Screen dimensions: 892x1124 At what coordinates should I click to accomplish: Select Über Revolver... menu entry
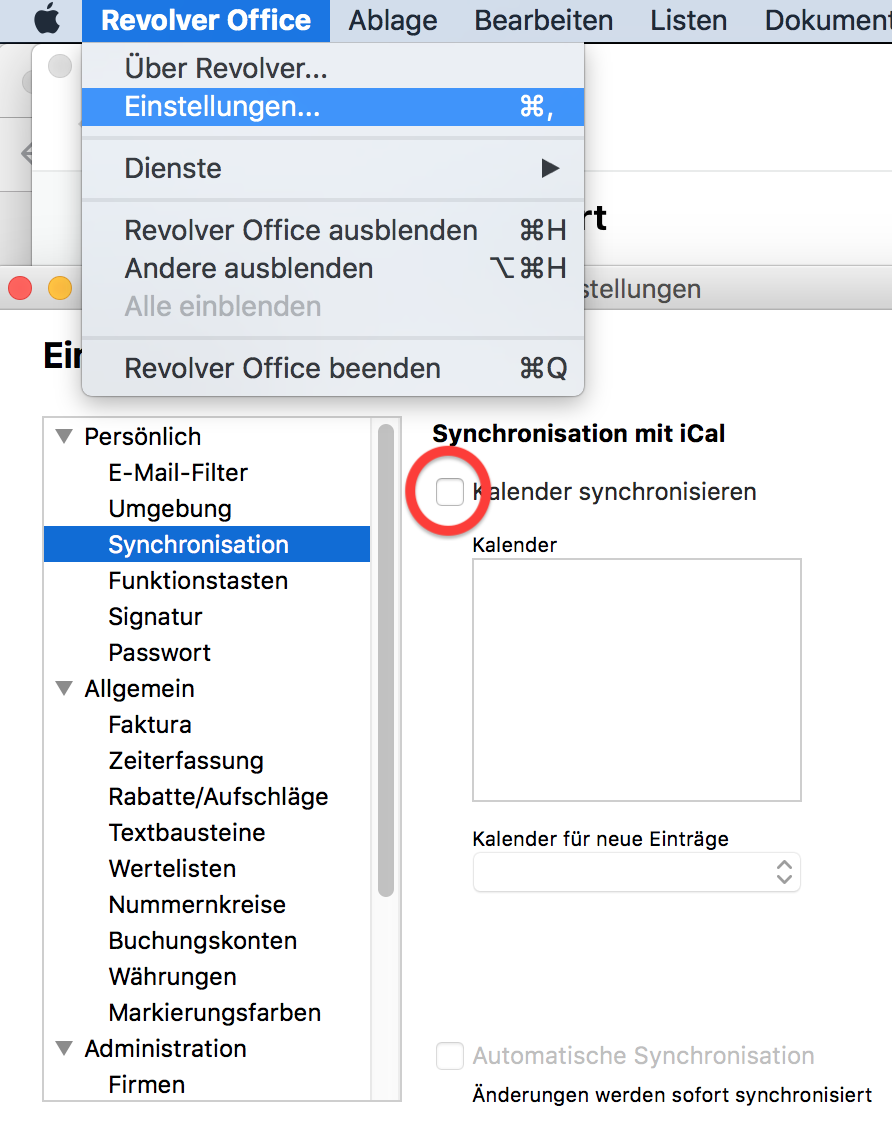[x=226, y=69]
